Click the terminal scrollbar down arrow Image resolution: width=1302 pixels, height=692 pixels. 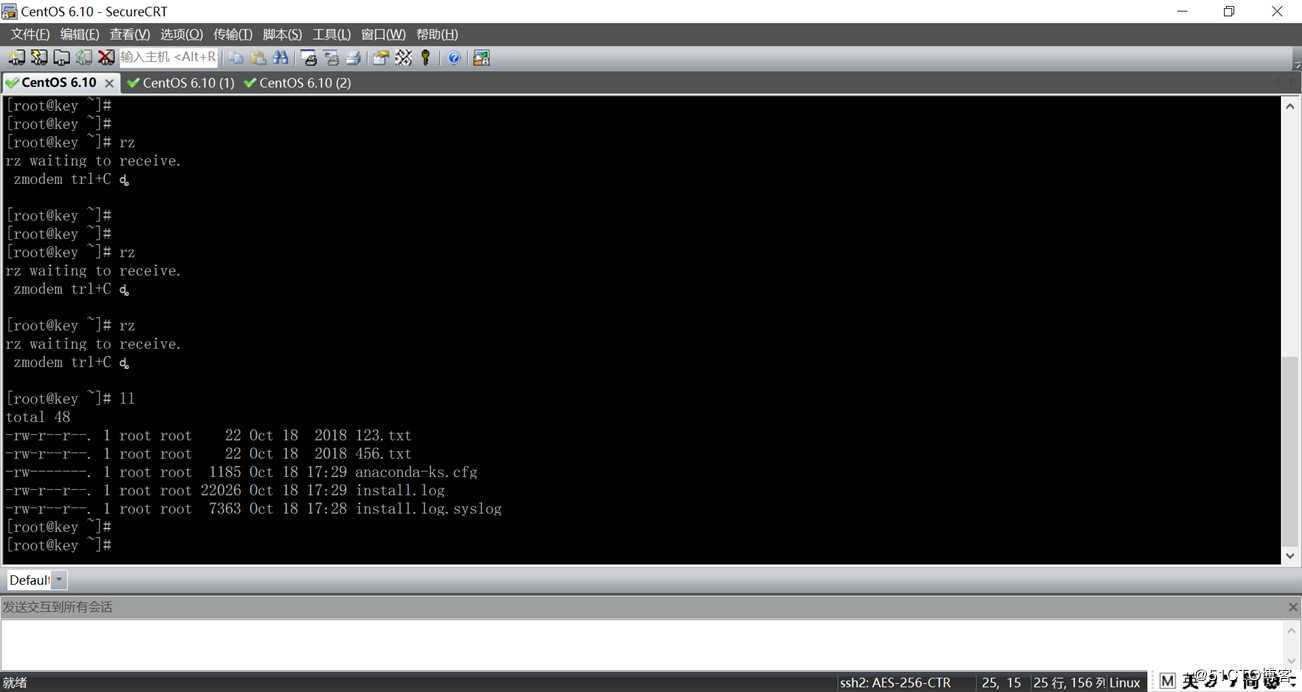pos(1290,555)
